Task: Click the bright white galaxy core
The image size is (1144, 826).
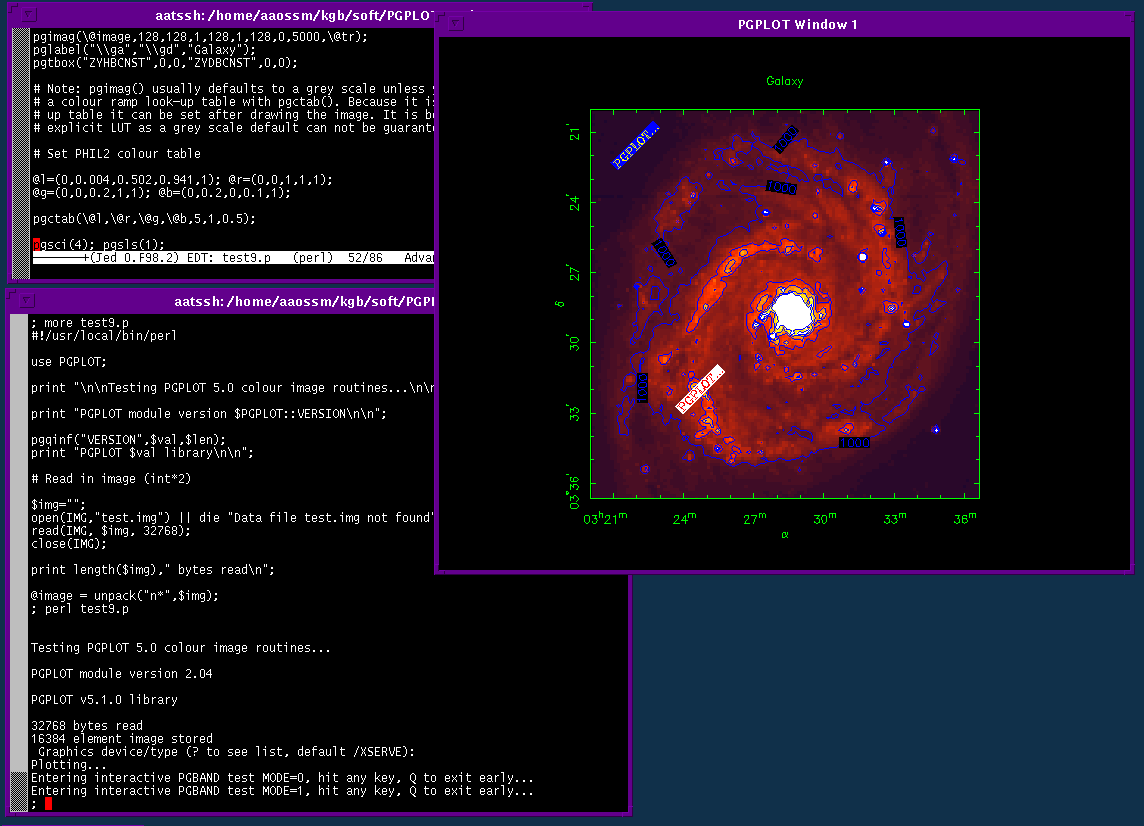Action: 793,312
